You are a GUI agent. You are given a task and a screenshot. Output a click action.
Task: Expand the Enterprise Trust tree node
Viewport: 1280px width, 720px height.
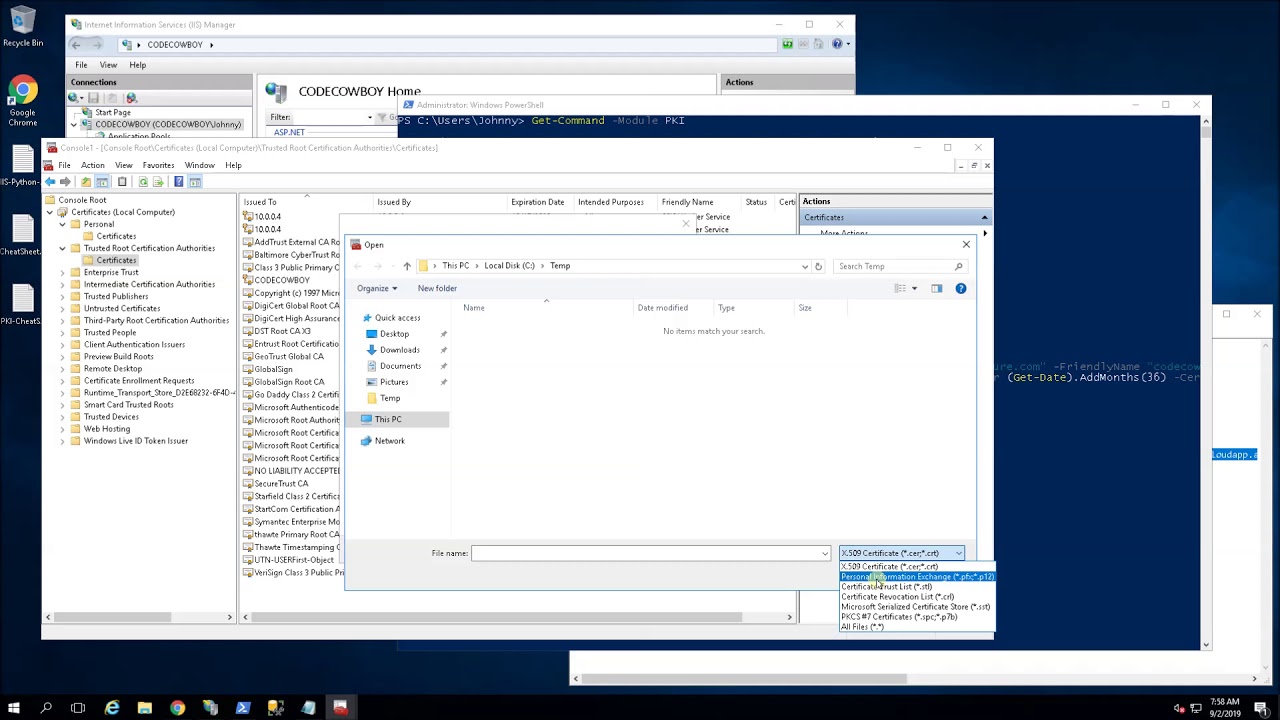point(62,272)
